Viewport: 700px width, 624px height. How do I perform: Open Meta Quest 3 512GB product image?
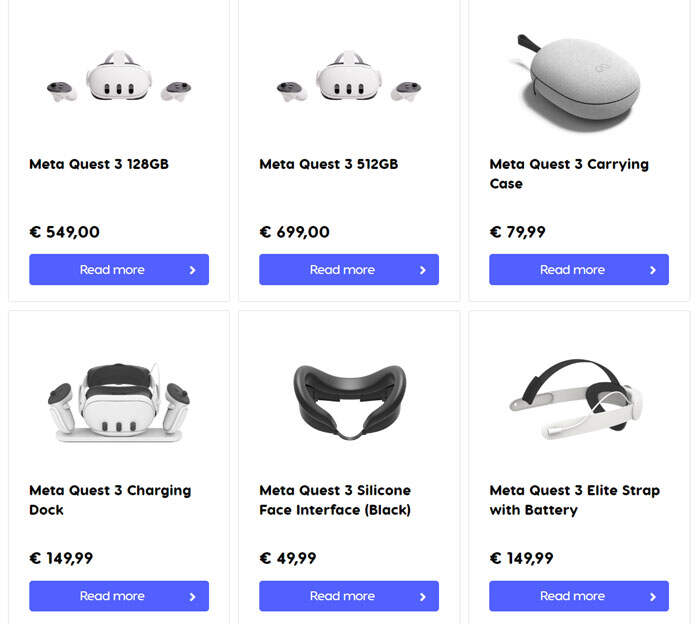[349, 78]
